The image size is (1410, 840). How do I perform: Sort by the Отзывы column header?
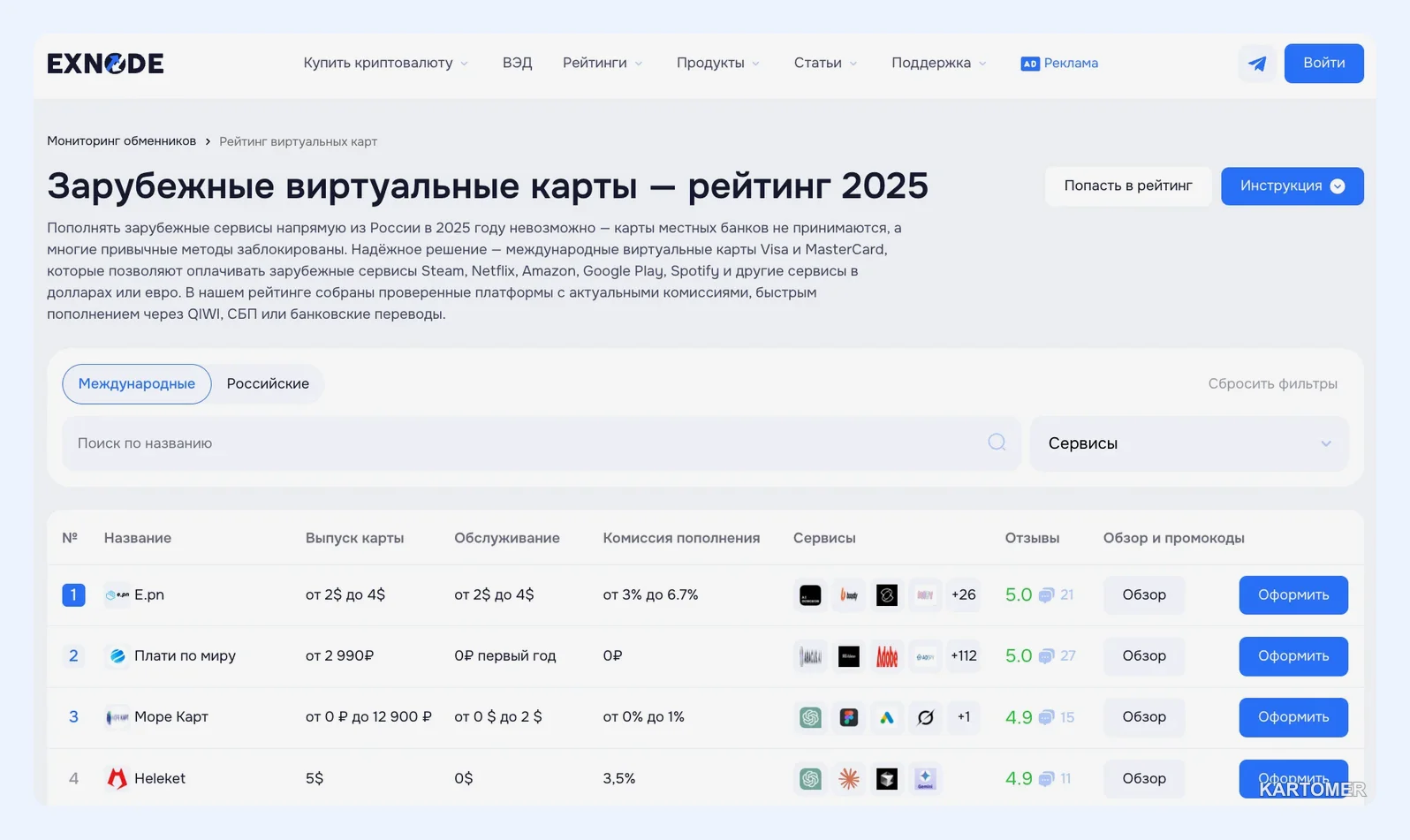click(x=1032, y=538)
